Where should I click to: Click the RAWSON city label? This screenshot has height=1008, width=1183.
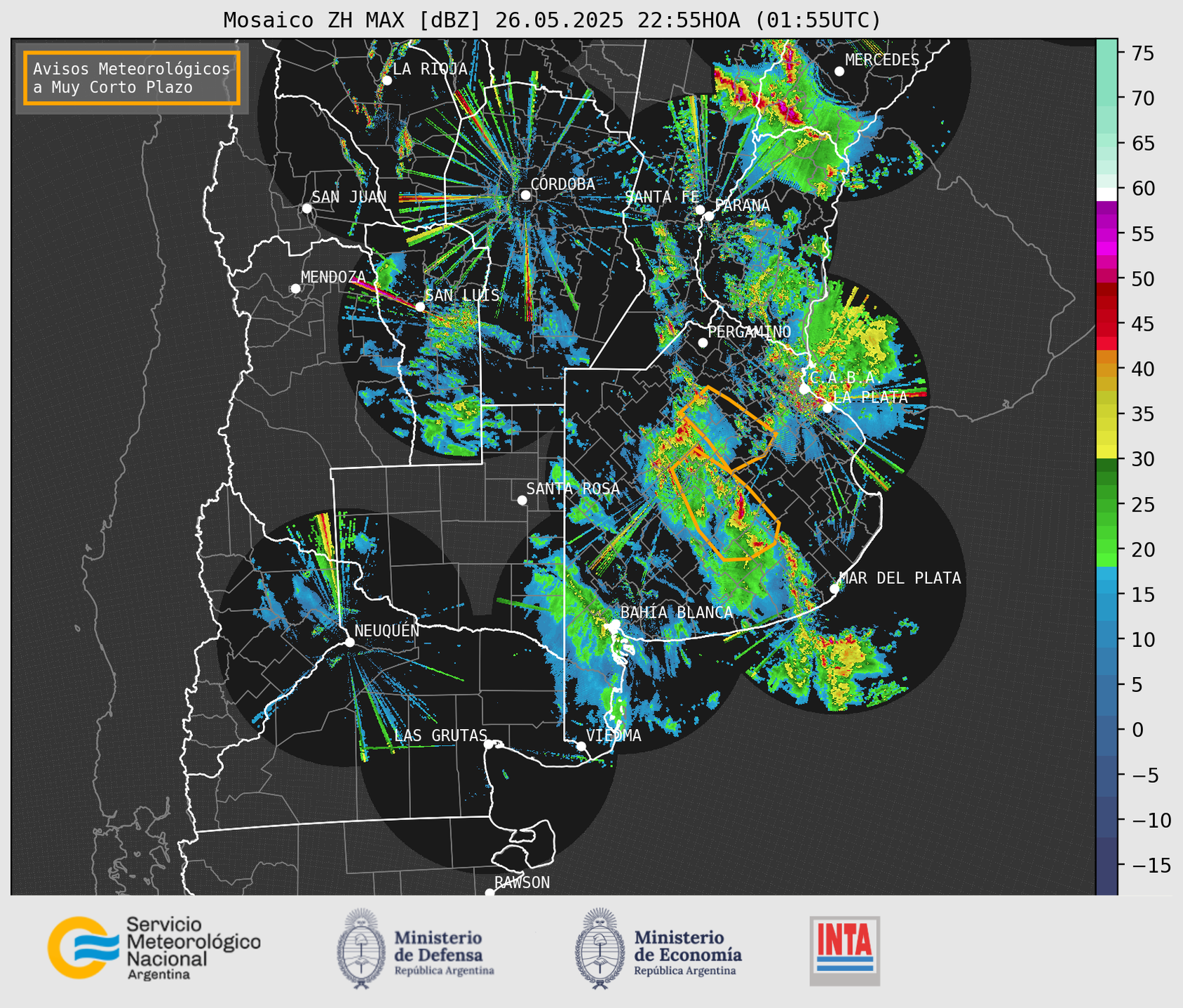522,883
